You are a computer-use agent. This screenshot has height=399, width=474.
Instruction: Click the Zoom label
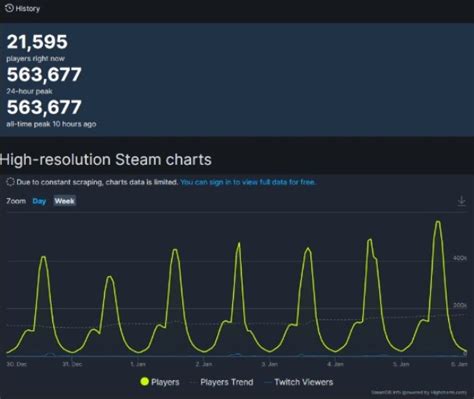tap(16, 201)
